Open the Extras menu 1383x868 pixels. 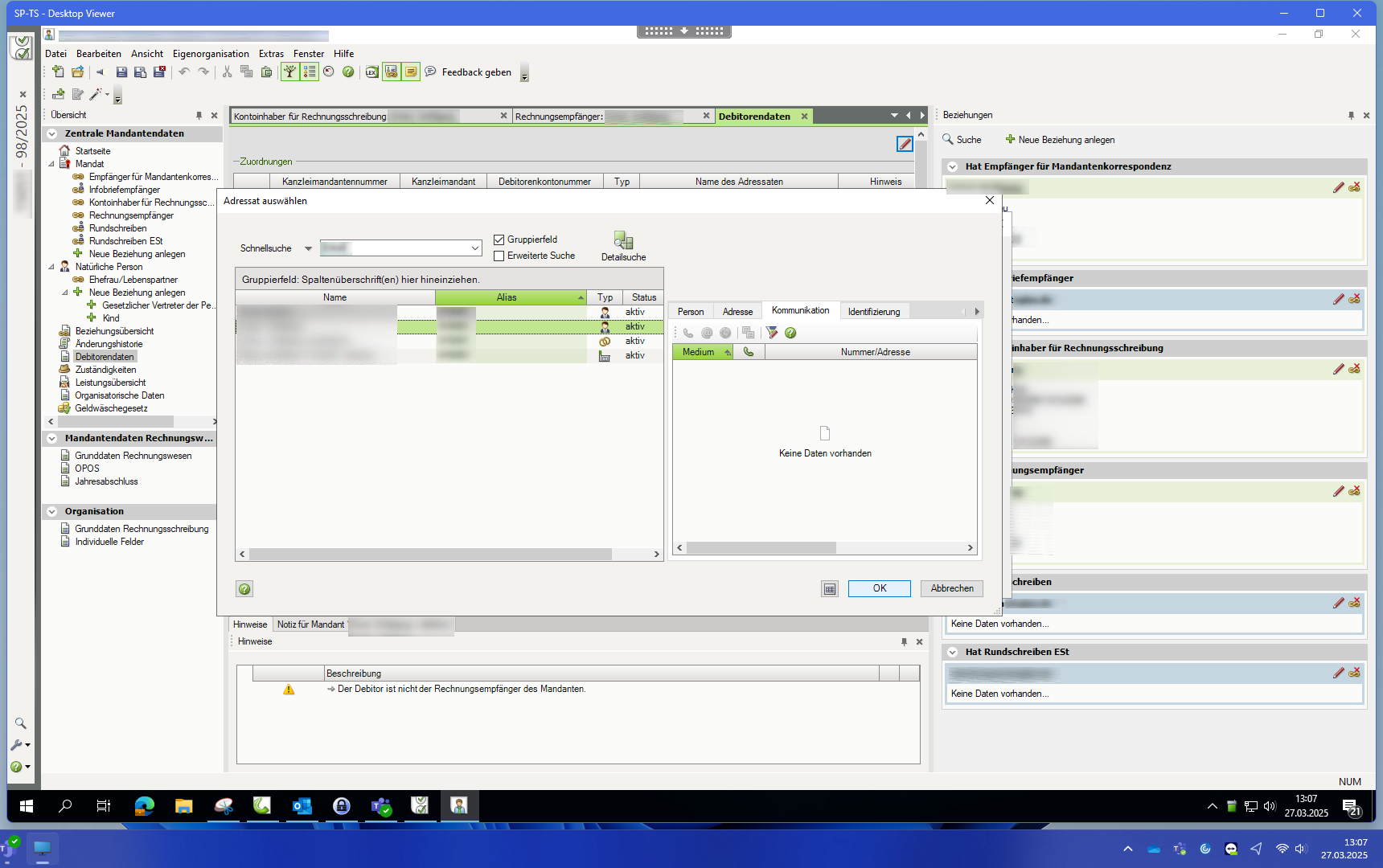(271, 54)
